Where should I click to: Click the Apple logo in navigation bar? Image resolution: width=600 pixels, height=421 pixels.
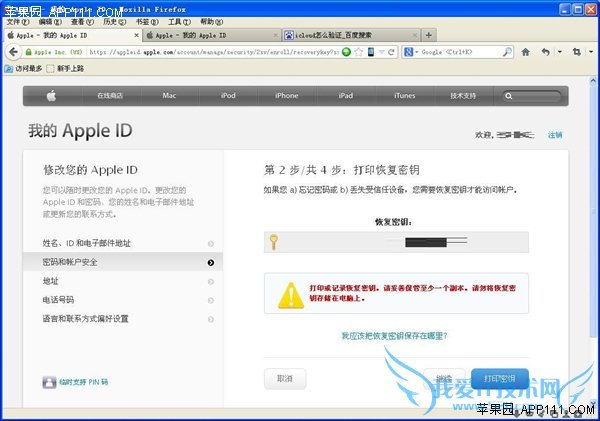click(51, 96)
